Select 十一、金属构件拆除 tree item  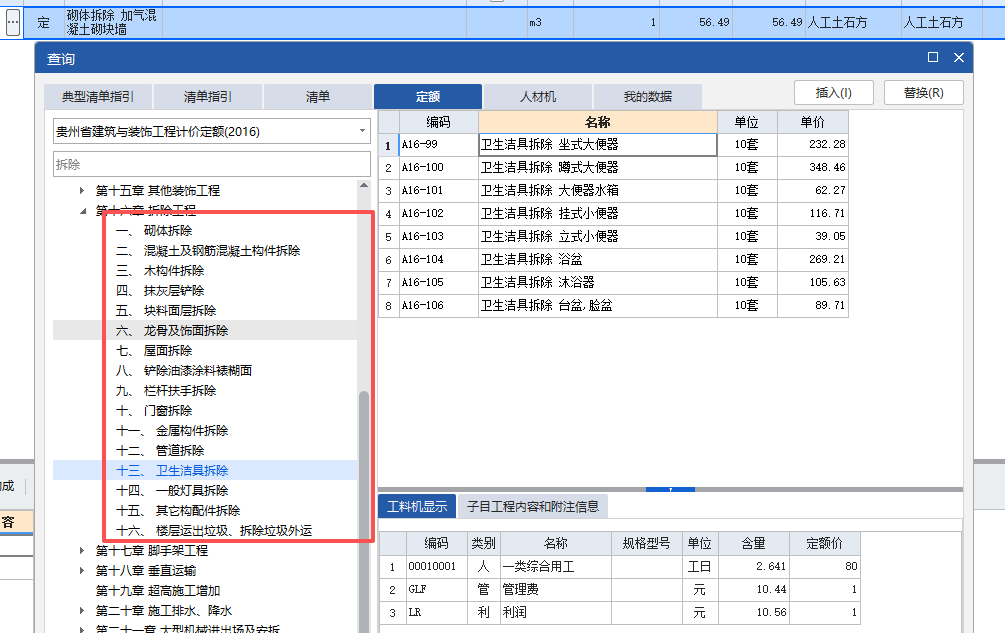pos(172,431)
